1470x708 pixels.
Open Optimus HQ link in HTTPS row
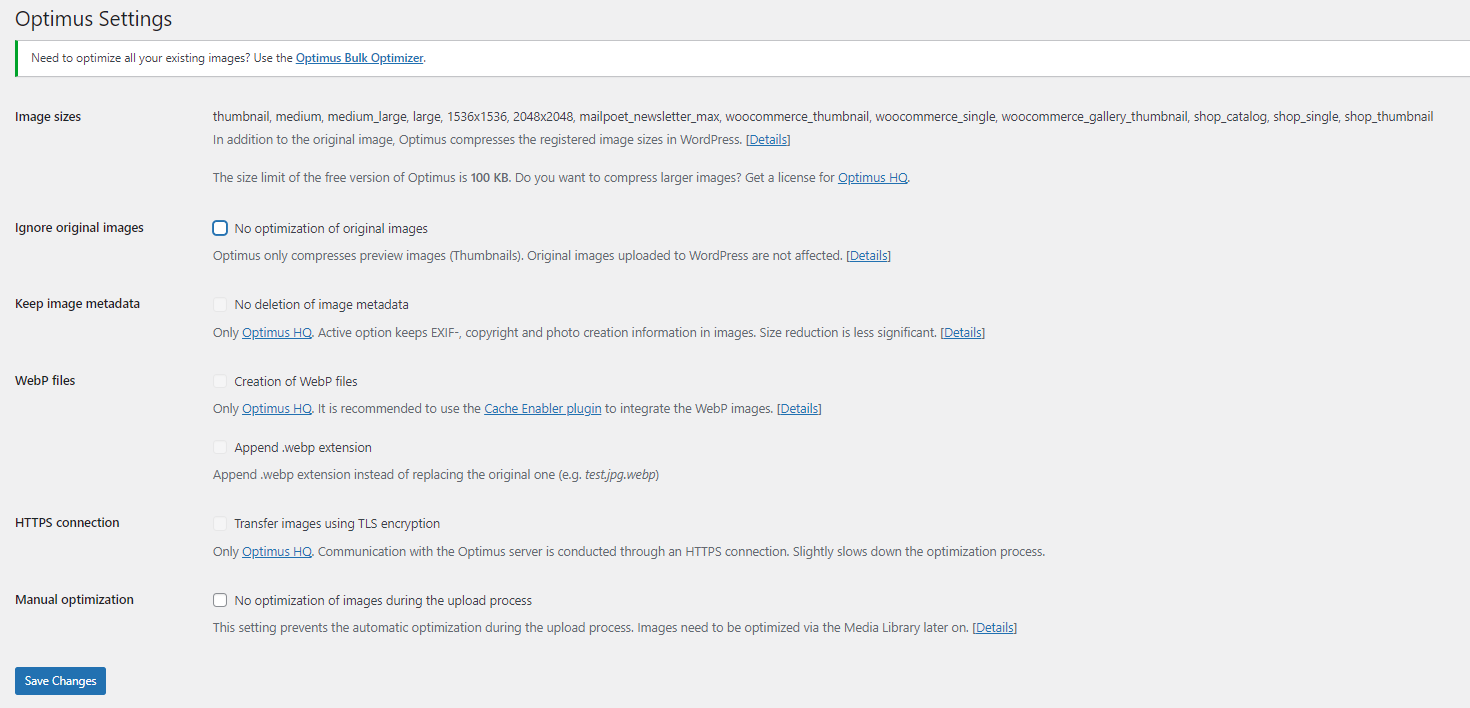[277, 552]
